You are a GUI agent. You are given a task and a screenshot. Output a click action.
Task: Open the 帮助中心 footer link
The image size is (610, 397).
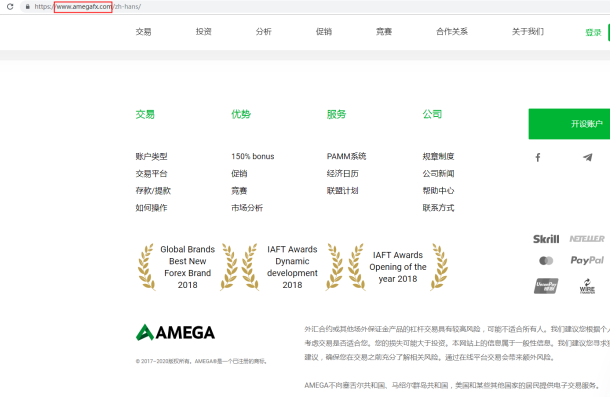click(438, 191)
